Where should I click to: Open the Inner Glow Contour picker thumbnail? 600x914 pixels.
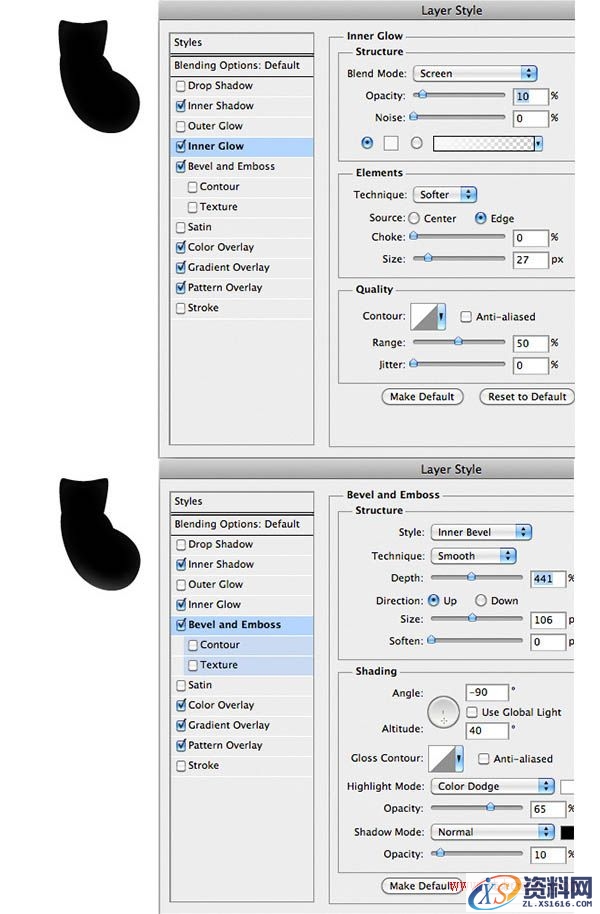point(424,317)
